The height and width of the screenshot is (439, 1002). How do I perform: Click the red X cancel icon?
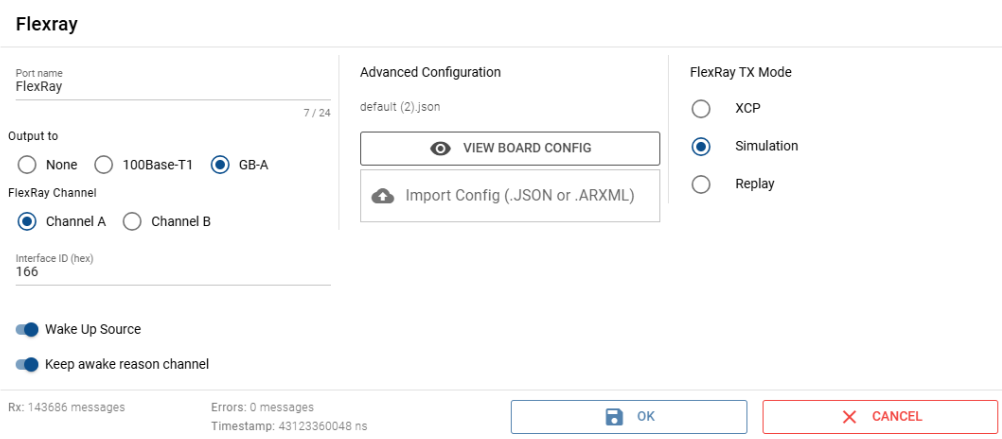pos(849,417)
